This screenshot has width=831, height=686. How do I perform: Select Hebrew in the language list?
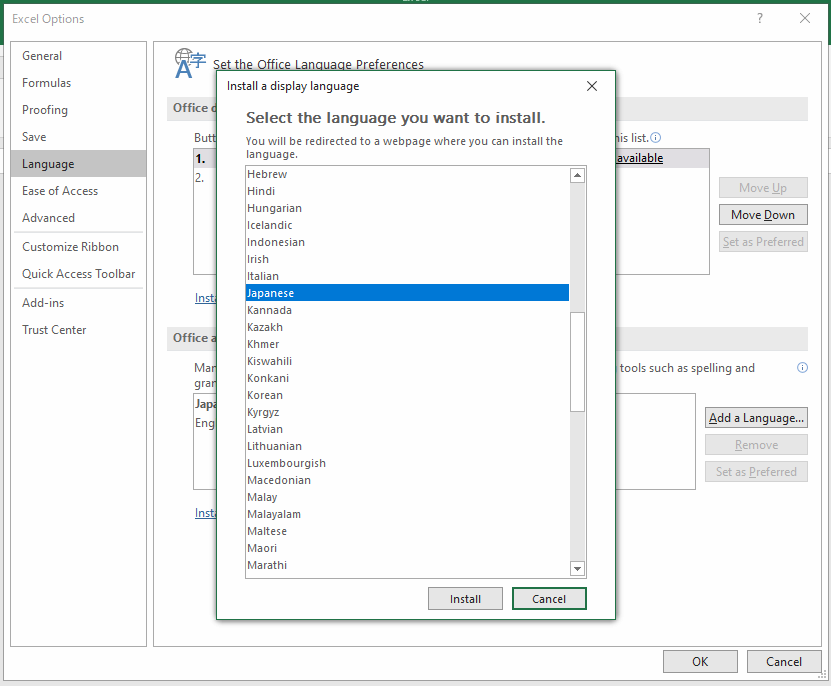(407, 174)
